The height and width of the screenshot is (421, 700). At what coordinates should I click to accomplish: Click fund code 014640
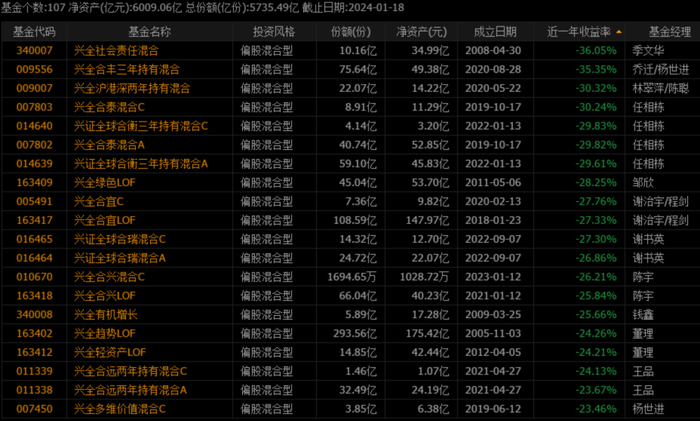[x=34, y=126]
